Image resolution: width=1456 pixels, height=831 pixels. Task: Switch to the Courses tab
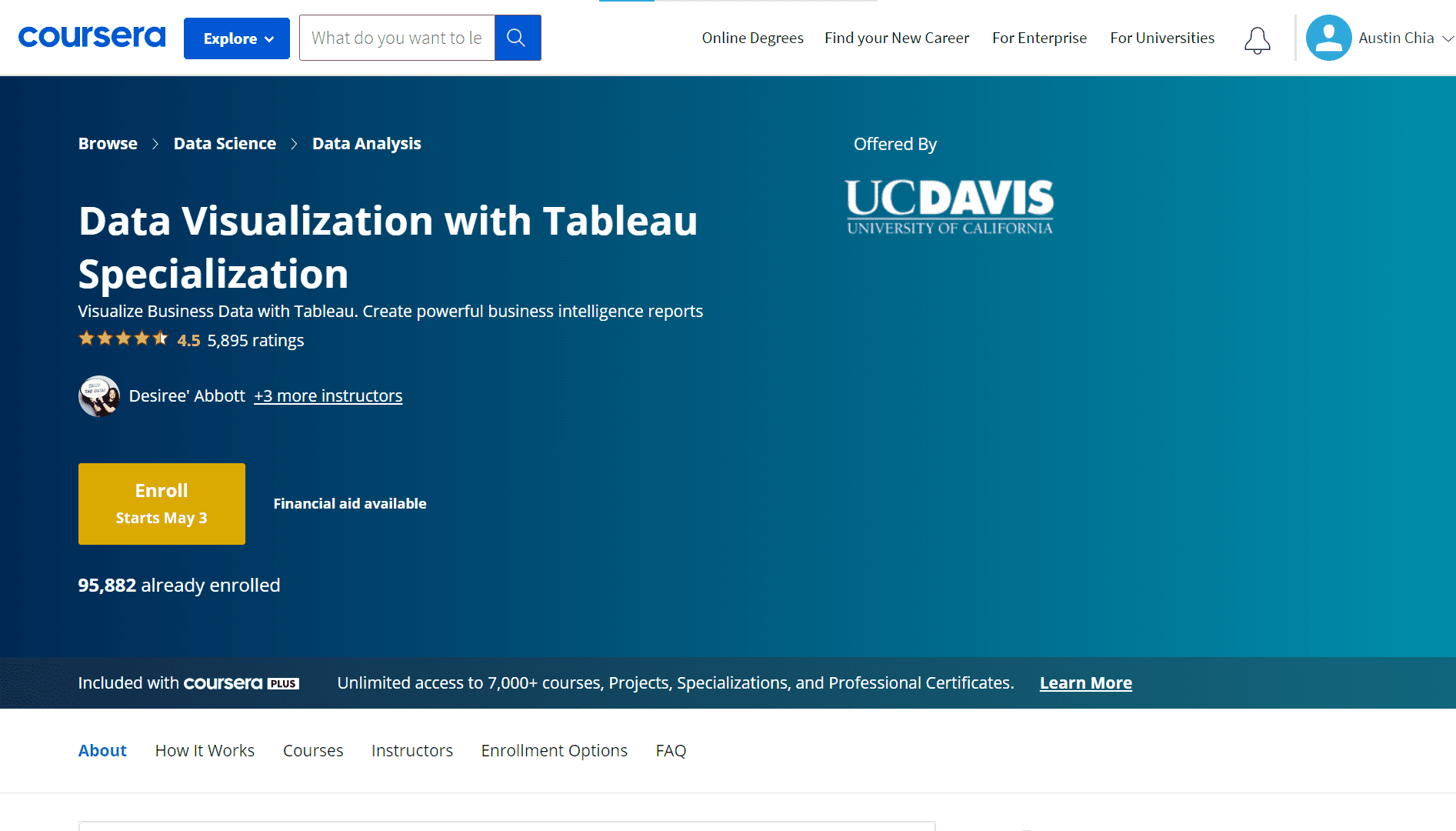pos(312,750)
